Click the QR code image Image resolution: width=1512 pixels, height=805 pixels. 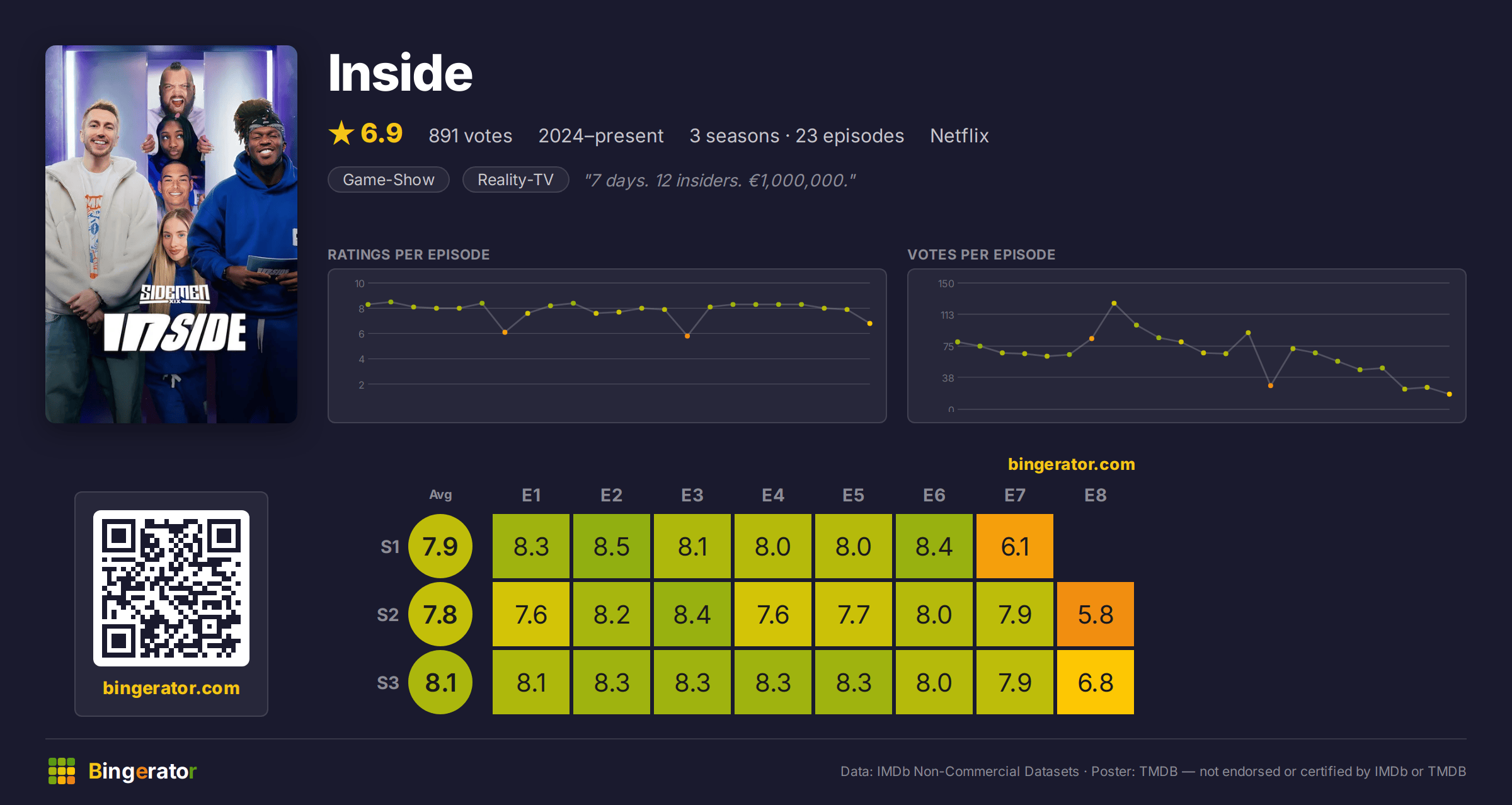(x=171, y=588)
